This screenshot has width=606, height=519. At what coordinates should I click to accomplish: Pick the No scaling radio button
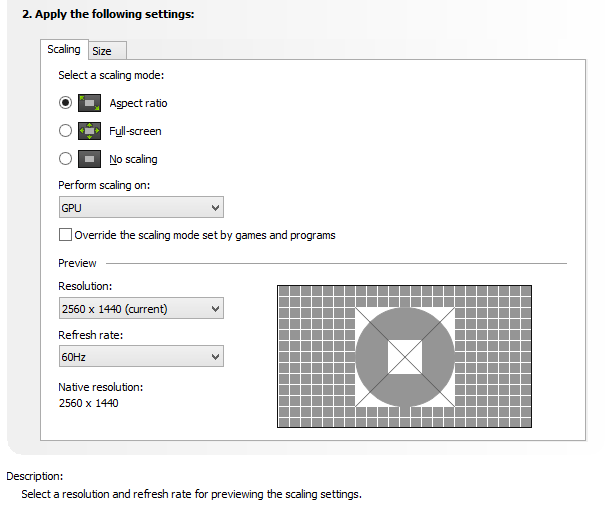pyautogui.click(x=66, y=159)
